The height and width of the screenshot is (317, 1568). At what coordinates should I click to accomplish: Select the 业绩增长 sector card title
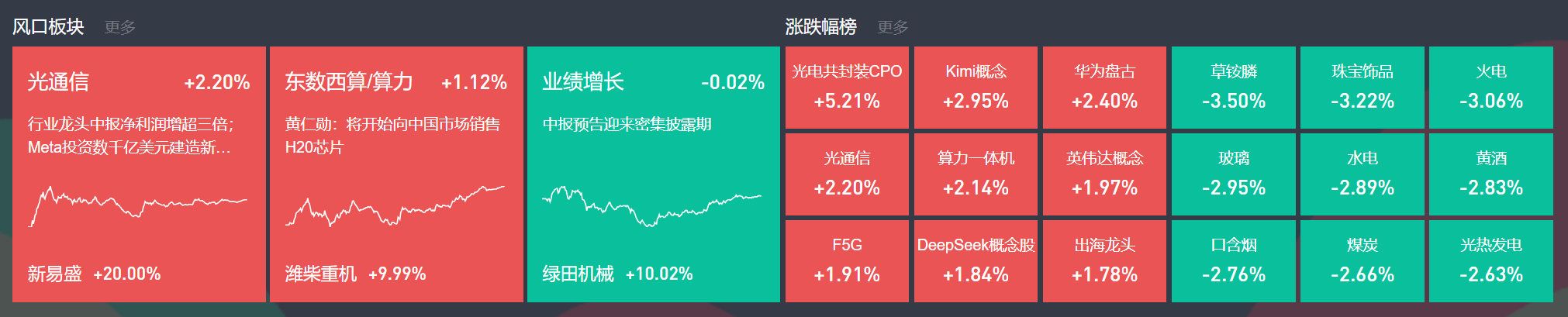click(583, 82)
